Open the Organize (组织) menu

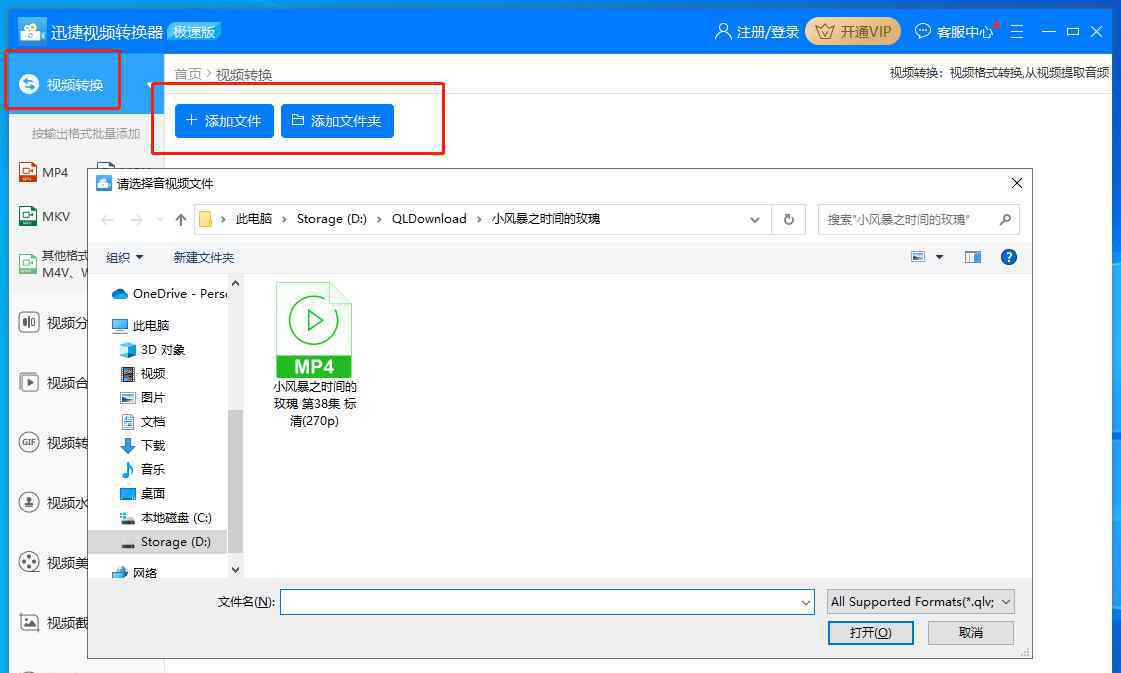124,257
